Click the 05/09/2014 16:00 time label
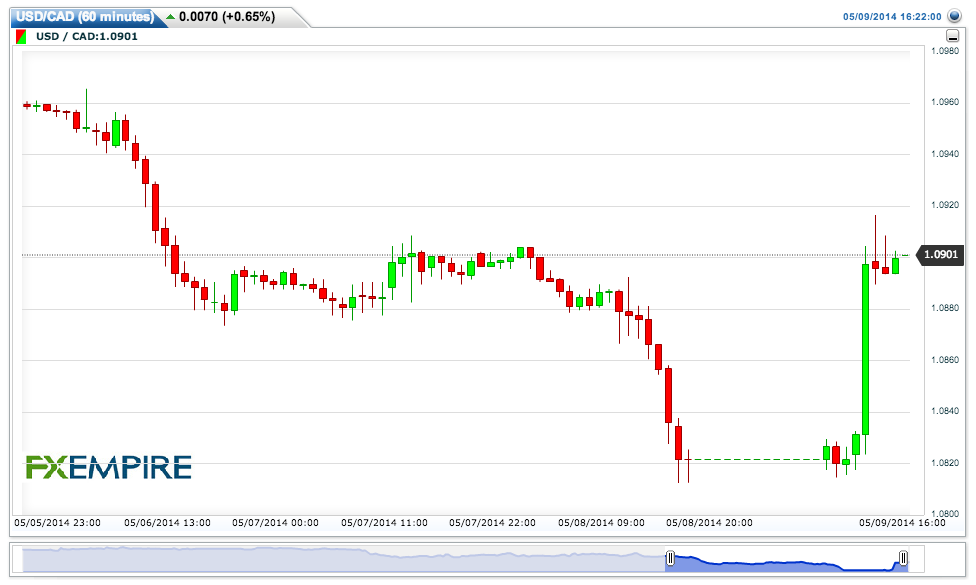Image resolution: width=976 pixels, height=585 pixels. (x=903, y=523)
